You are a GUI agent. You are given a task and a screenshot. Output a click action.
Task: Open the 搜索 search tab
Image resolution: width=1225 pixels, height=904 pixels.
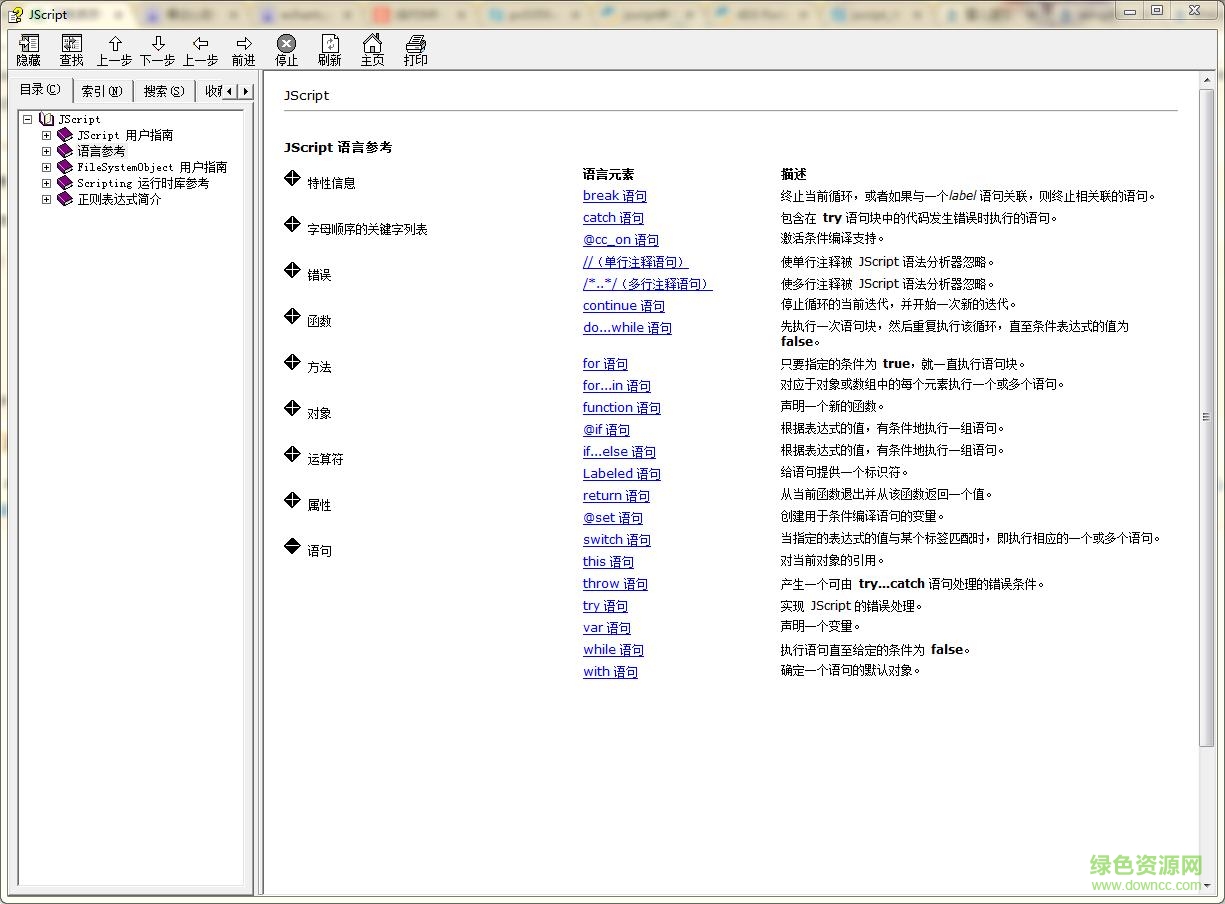click(x=162, y=90)
